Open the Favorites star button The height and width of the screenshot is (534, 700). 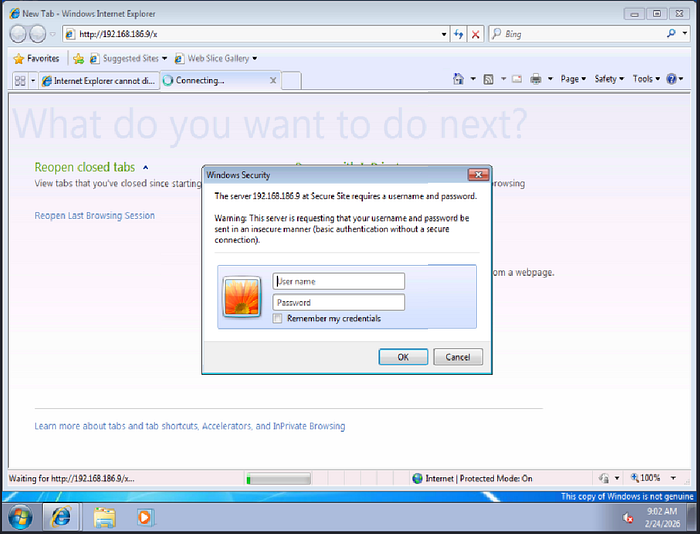[37, 58]
